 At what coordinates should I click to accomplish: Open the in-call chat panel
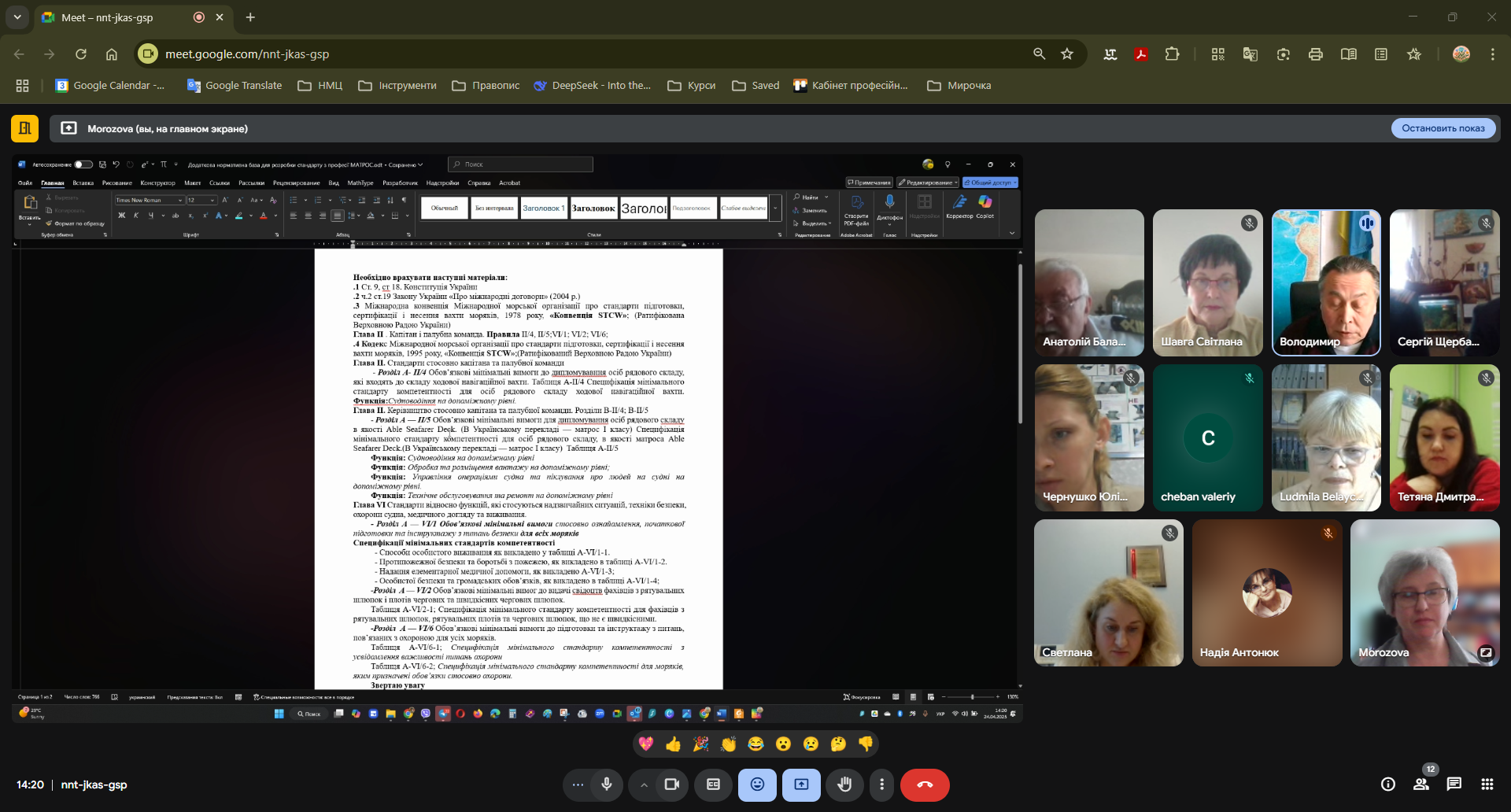(x=1454, y=784)
